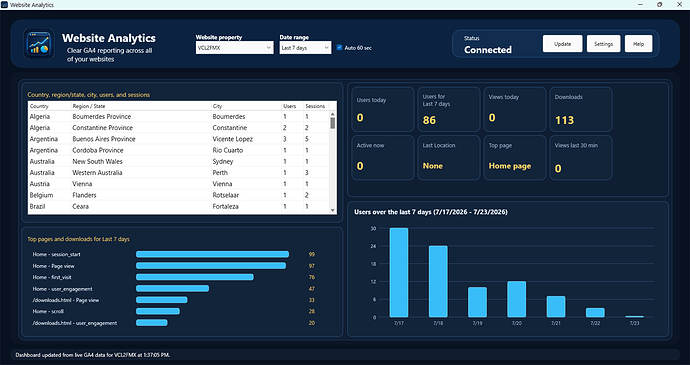Click table scrollbar up arrow
This screenshot has width=690, height=365.
pos(333,114)
